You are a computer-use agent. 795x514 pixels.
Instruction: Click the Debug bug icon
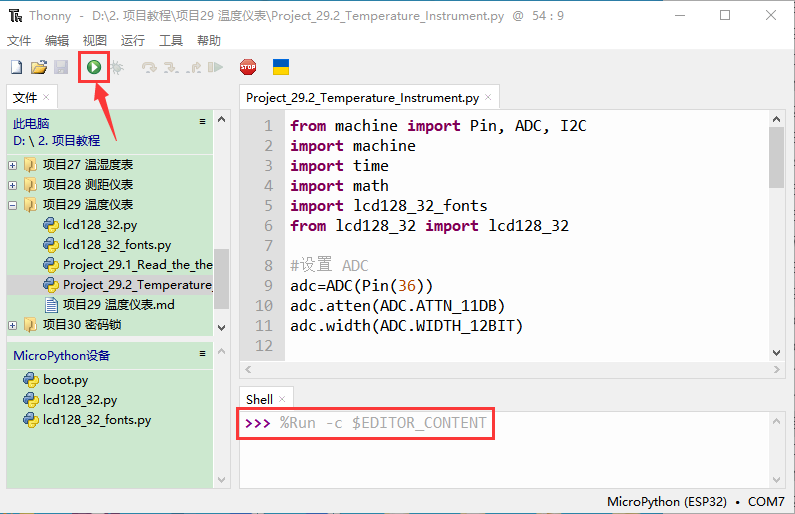pyautogui.click(x=117, y=67)
